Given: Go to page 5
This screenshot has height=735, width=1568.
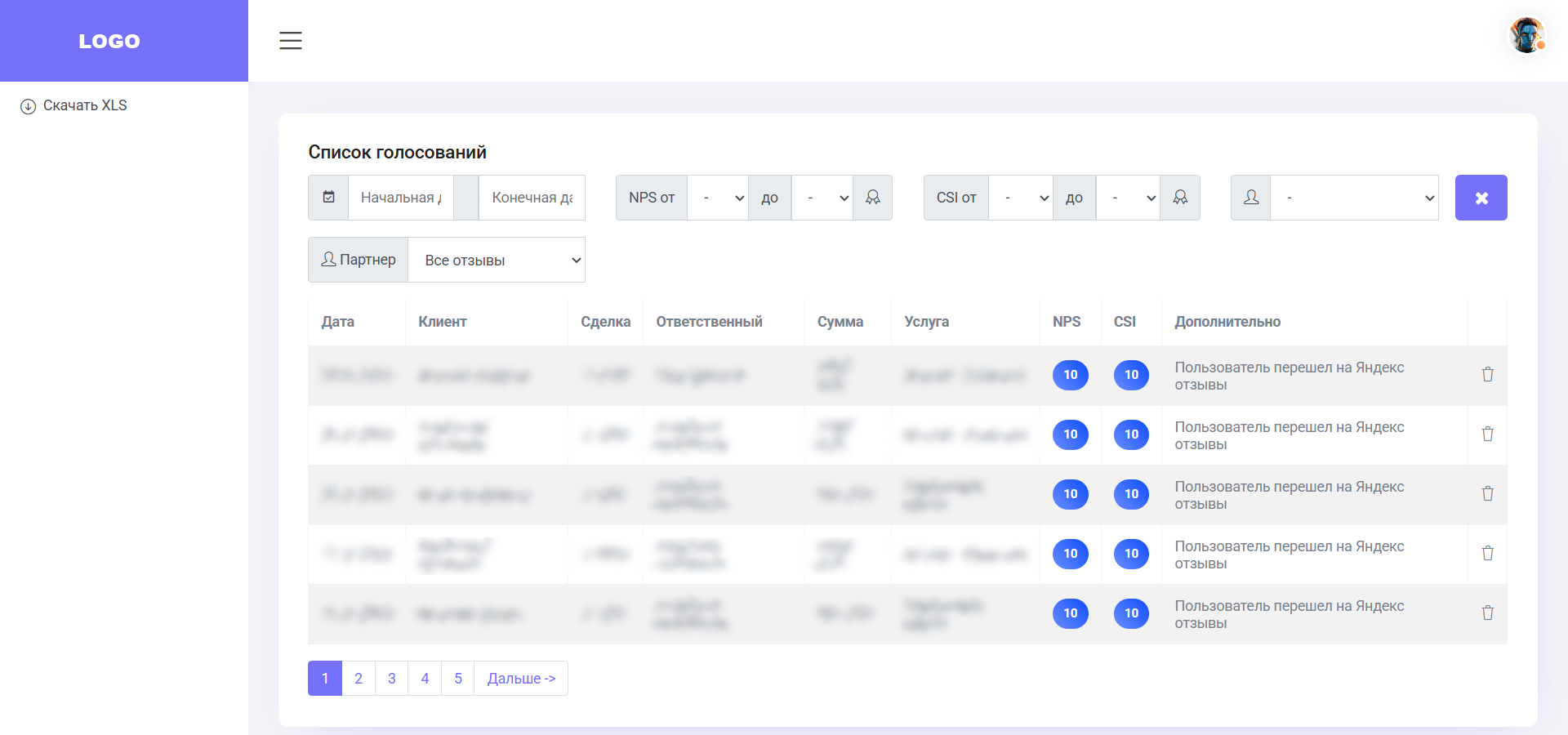Looking at the screenshot, I should click(x=458, y=679).
